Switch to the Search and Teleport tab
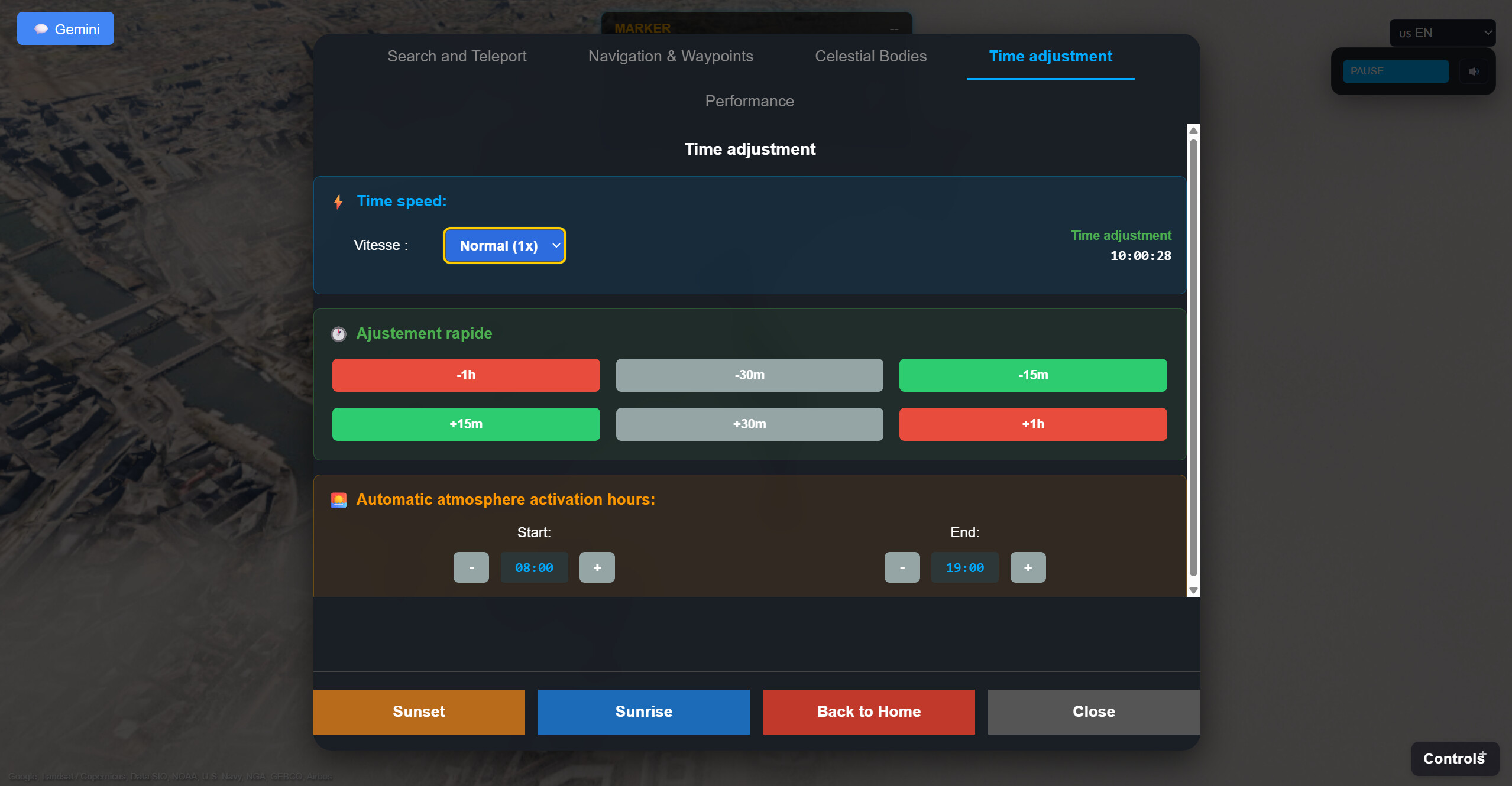 coord(456,56)
